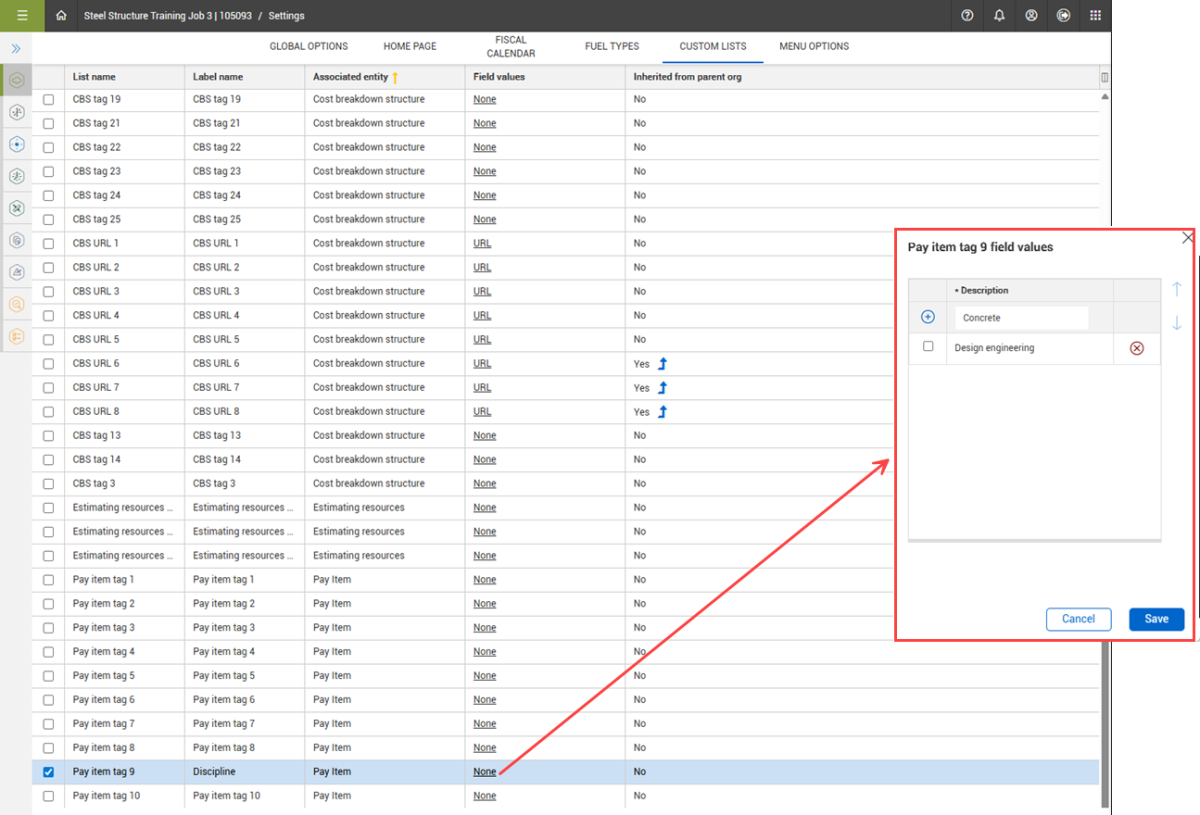Open URL link for CBS URL 1
The height and width of the screenshot is (815, 1200).
pyautogui.click(x=482, y=243)
